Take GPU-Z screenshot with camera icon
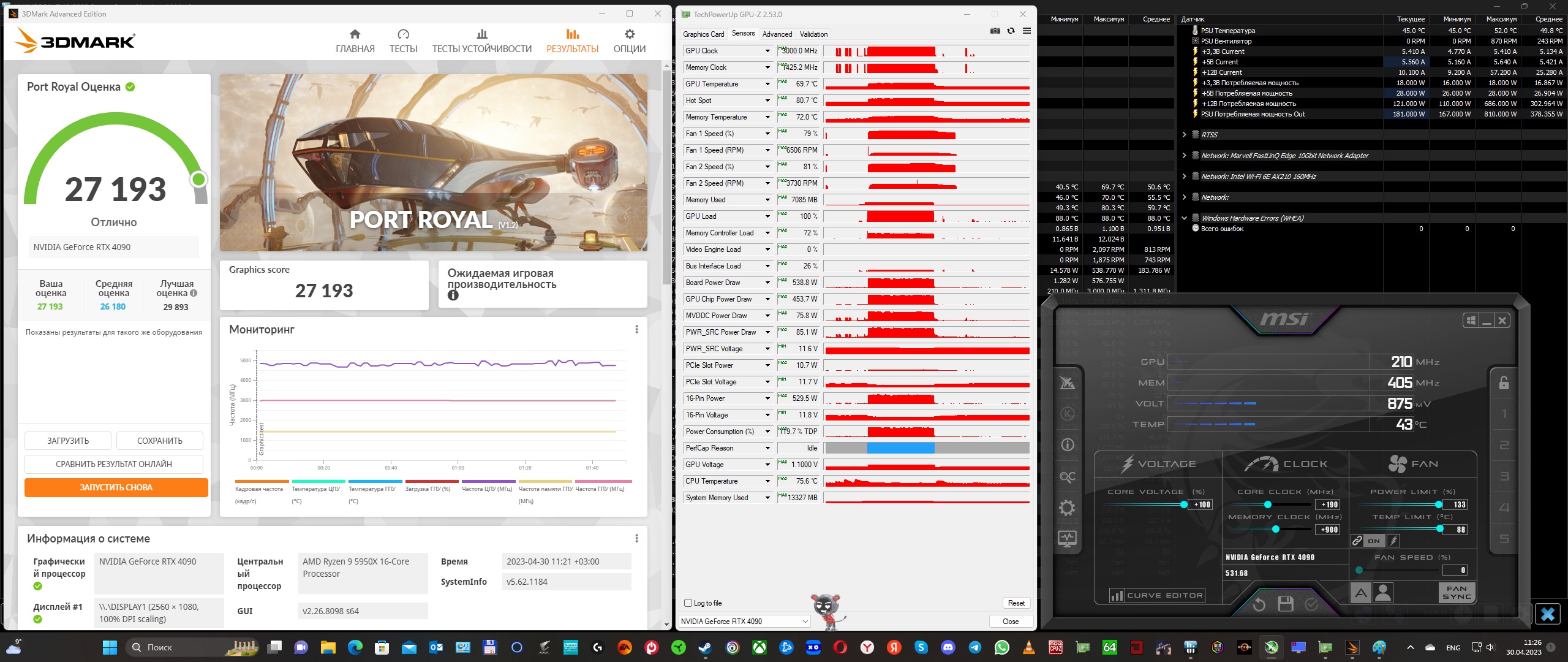 995,31
